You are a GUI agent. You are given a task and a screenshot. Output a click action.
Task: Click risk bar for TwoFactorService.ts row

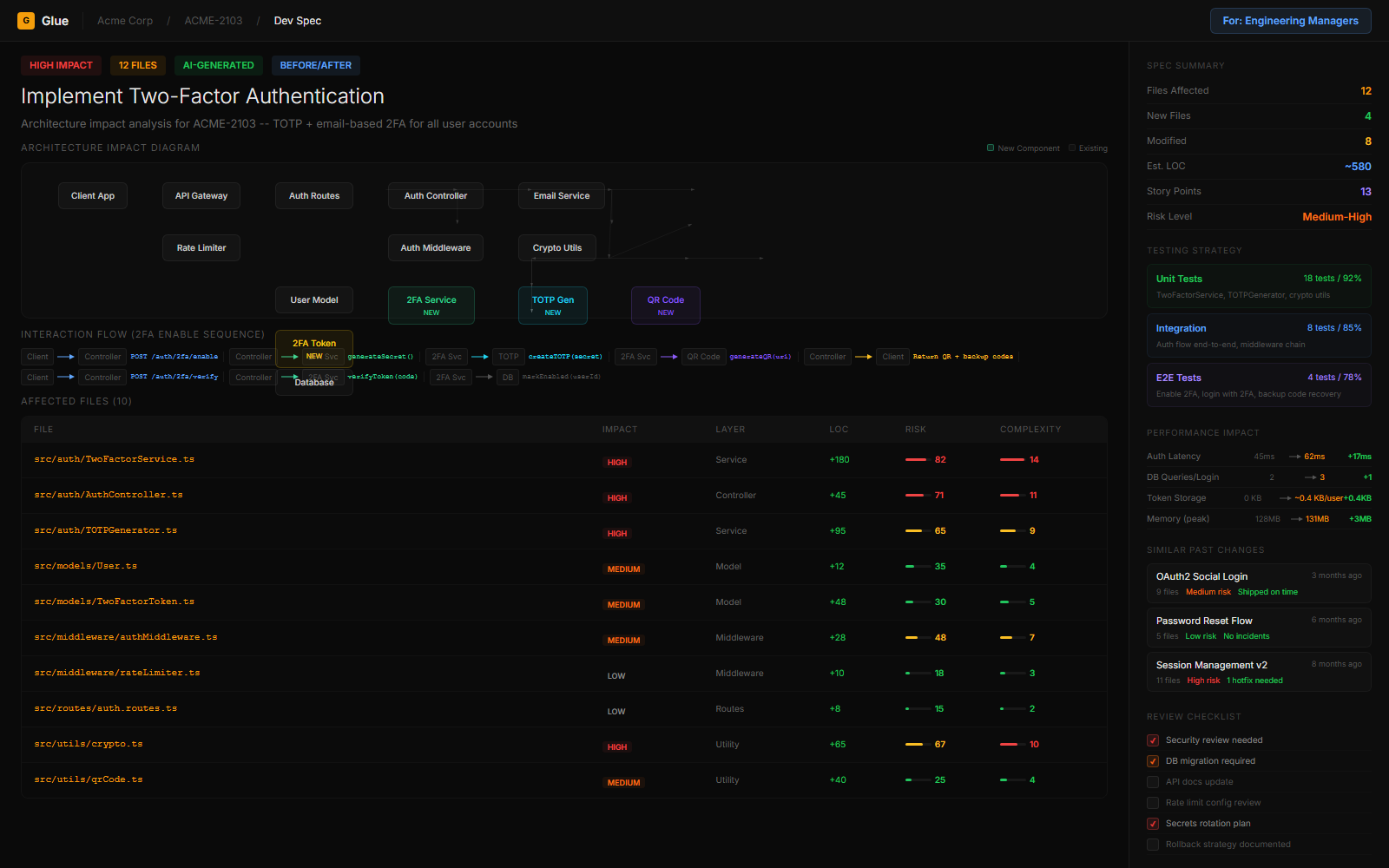pyautogui.click(x=916, y=460)
